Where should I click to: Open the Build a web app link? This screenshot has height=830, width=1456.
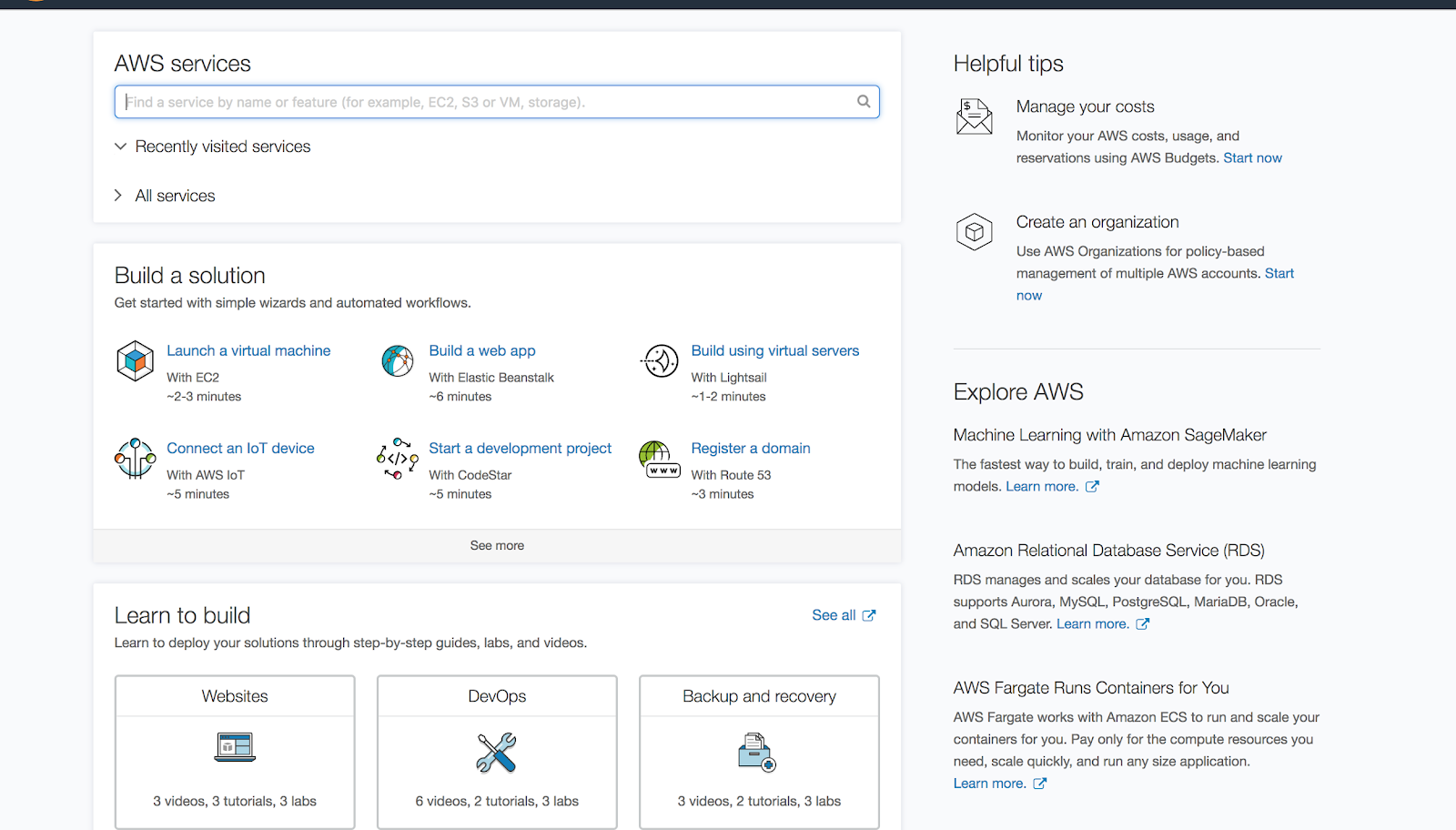[482, 350]
